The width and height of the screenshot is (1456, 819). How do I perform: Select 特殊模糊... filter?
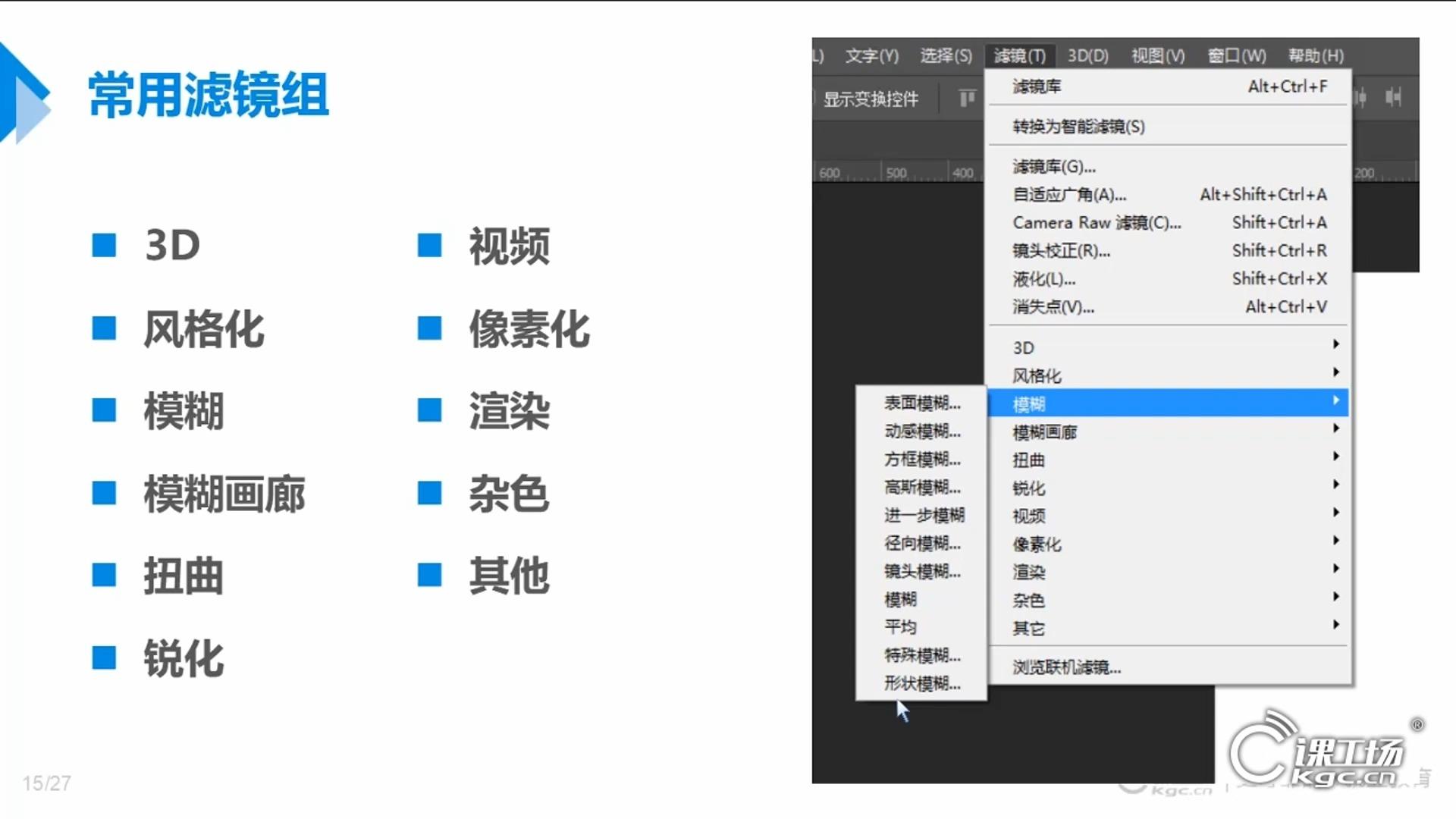pyautogui.click(x=921, y=655)
